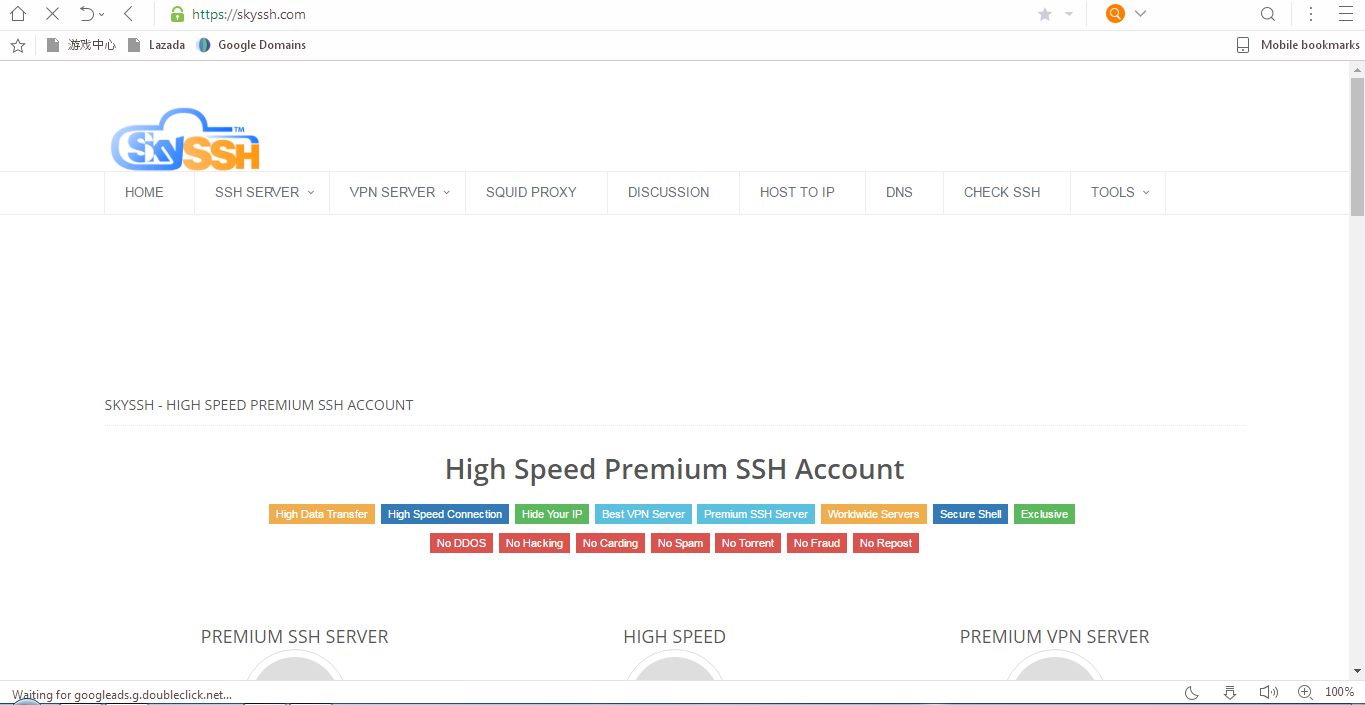Go back with the left chevron icon

point(128,14)
